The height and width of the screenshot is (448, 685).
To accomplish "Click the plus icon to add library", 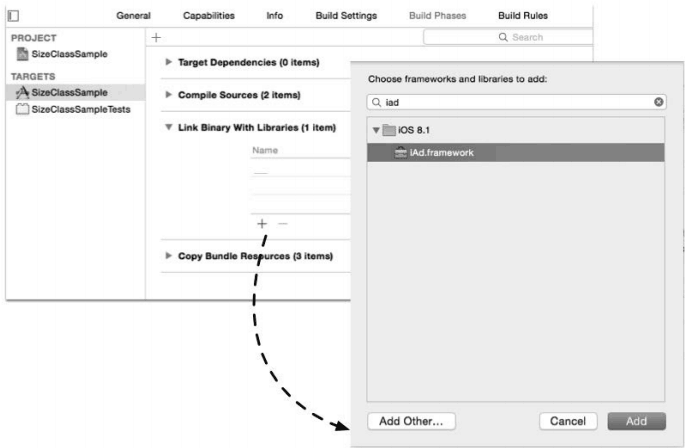I will click(262, 224).
